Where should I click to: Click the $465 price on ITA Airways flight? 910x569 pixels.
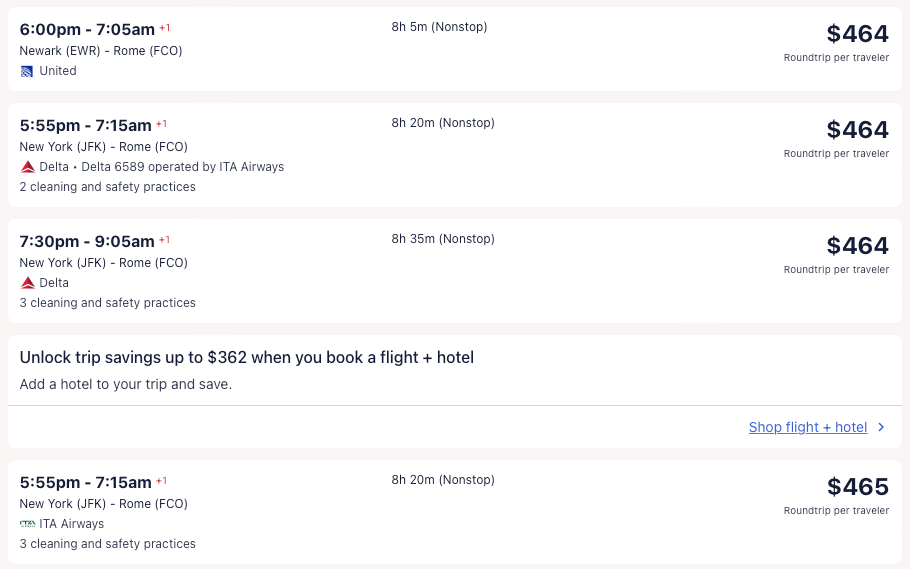857,487
